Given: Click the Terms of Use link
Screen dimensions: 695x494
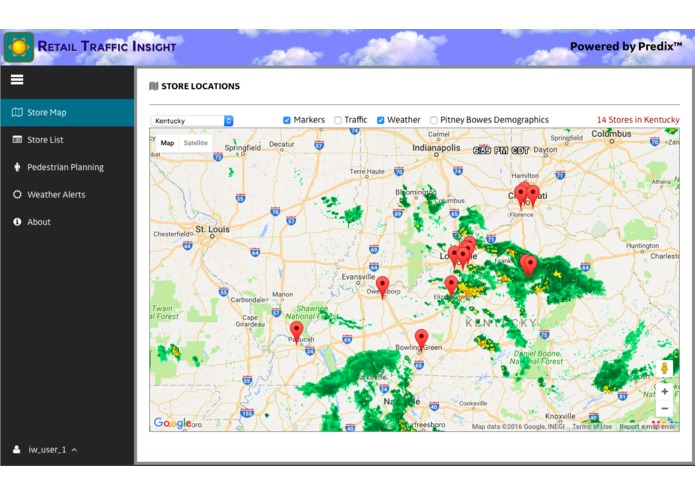Looking at the screenshot, I should pyautogui.click(x=592, y=427).
